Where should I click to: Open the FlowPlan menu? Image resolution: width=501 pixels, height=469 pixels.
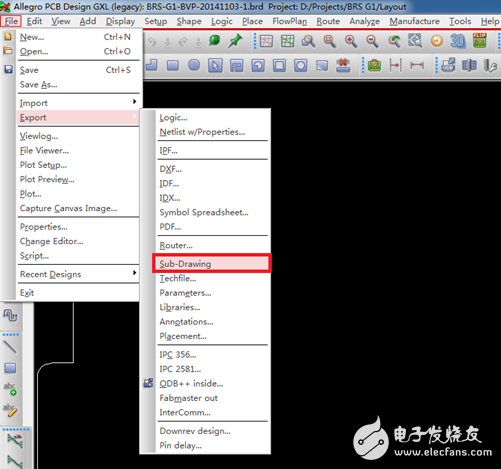point(290,21)
